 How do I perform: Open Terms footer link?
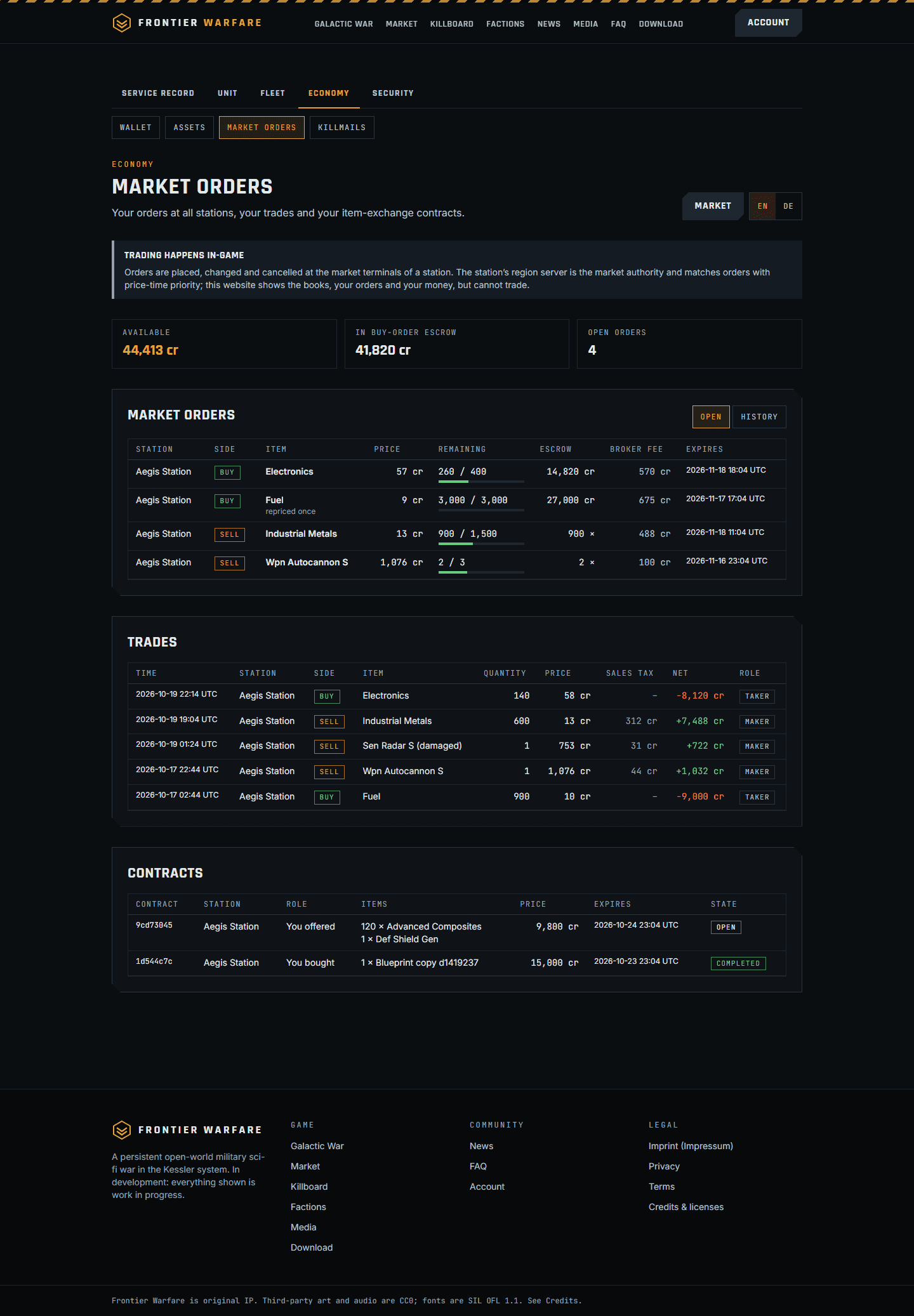coord(661,1187)
